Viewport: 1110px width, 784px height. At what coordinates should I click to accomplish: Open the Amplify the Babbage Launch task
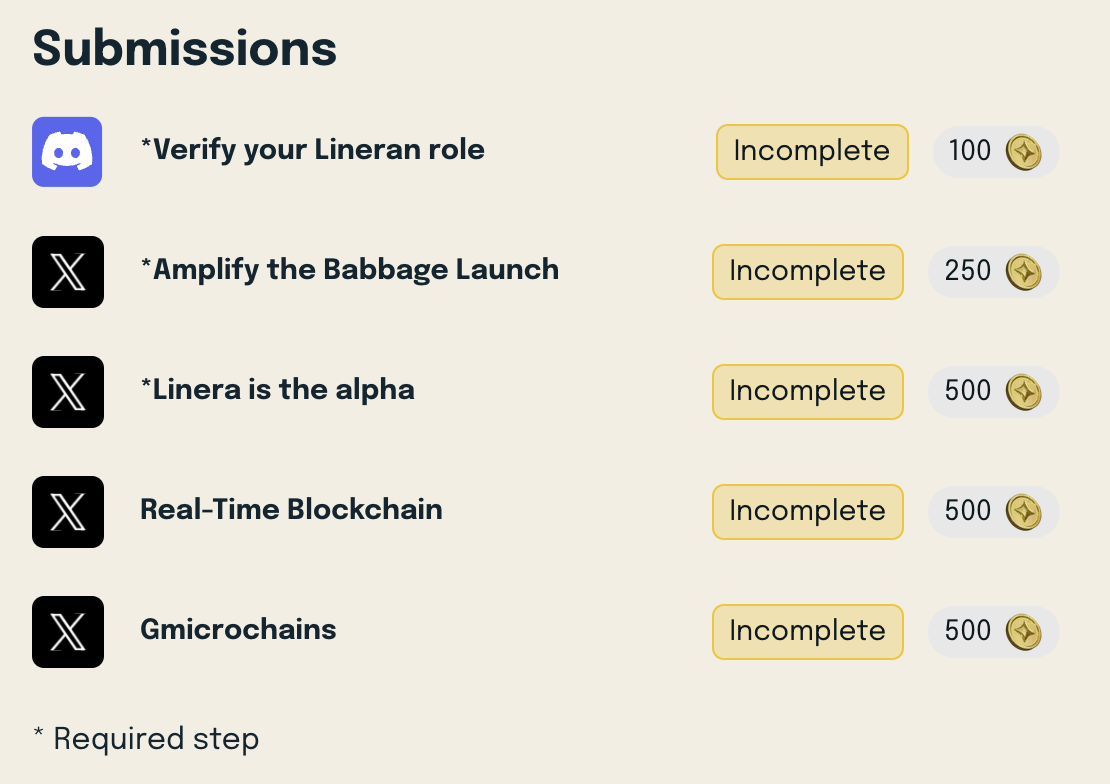(350, 270)
